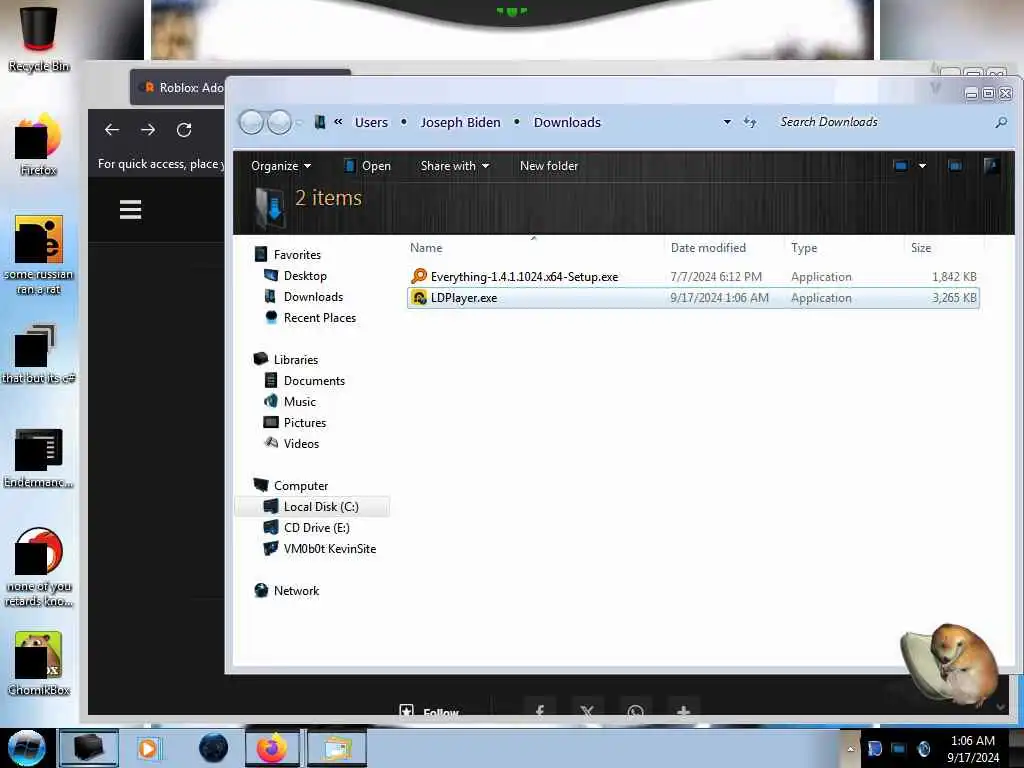Open Downloads under Favorites
This screenshot has height=768, width=1024.
pos(313,296)
